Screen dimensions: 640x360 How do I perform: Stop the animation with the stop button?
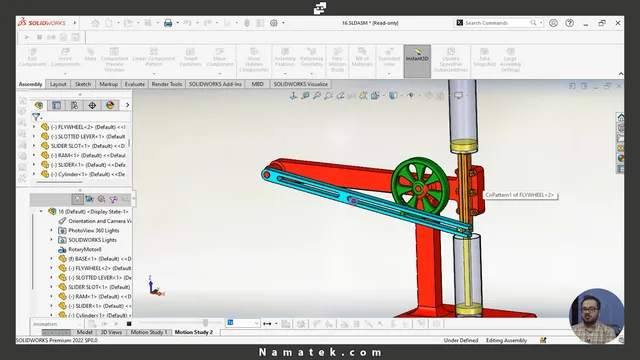[129, 324]
